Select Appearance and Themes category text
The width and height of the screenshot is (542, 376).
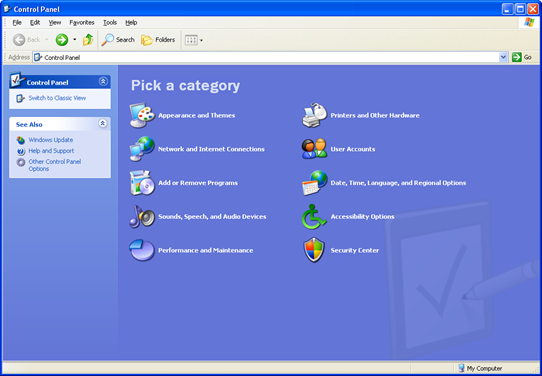pyautogui.click(x=197, y=115)
